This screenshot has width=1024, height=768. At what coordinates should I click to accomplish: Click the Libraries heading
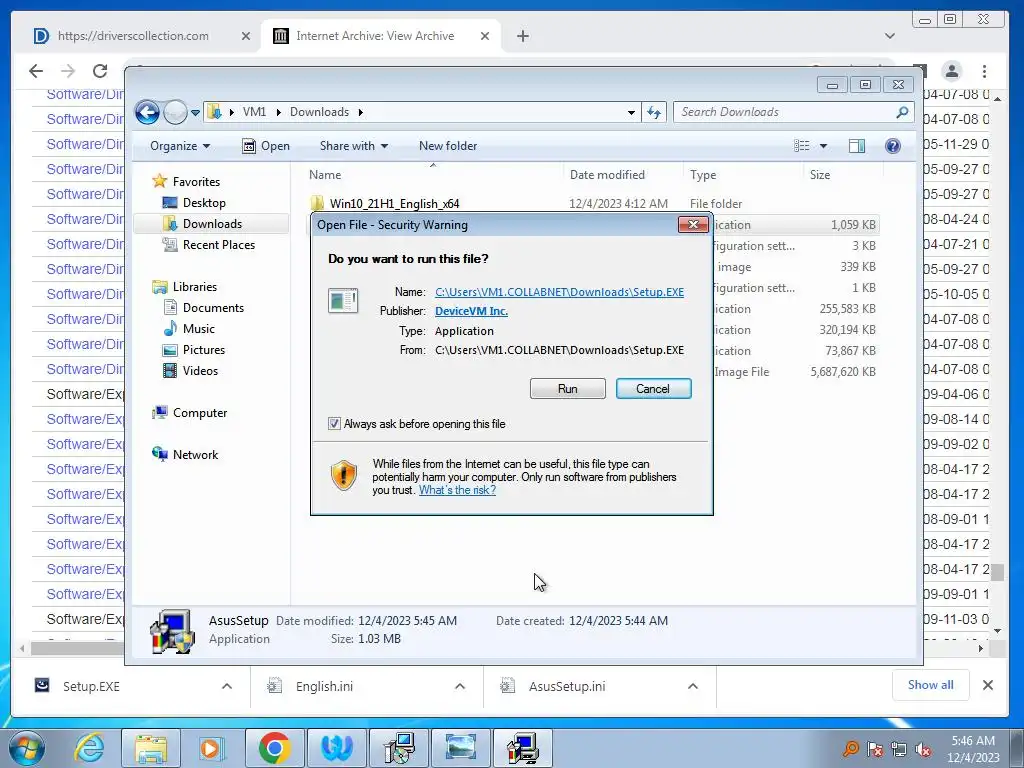click(195, 287)
